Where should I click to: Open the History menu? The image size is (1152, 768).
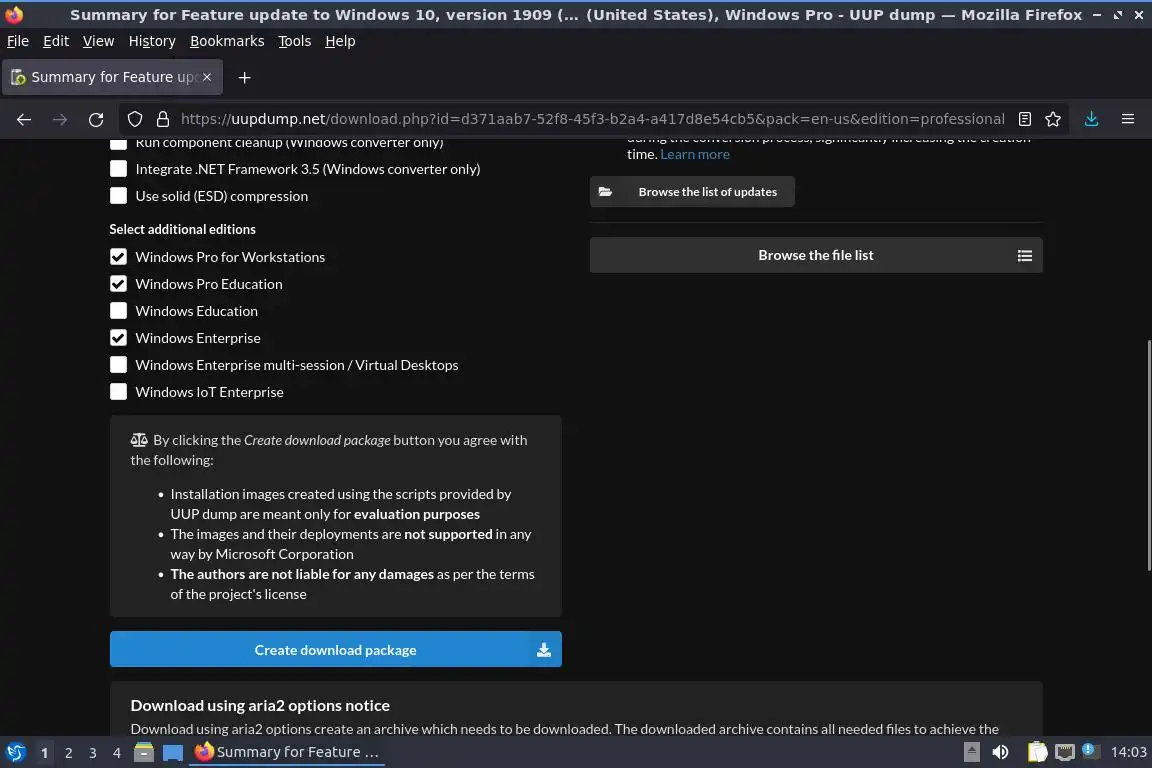pos(152,41)
